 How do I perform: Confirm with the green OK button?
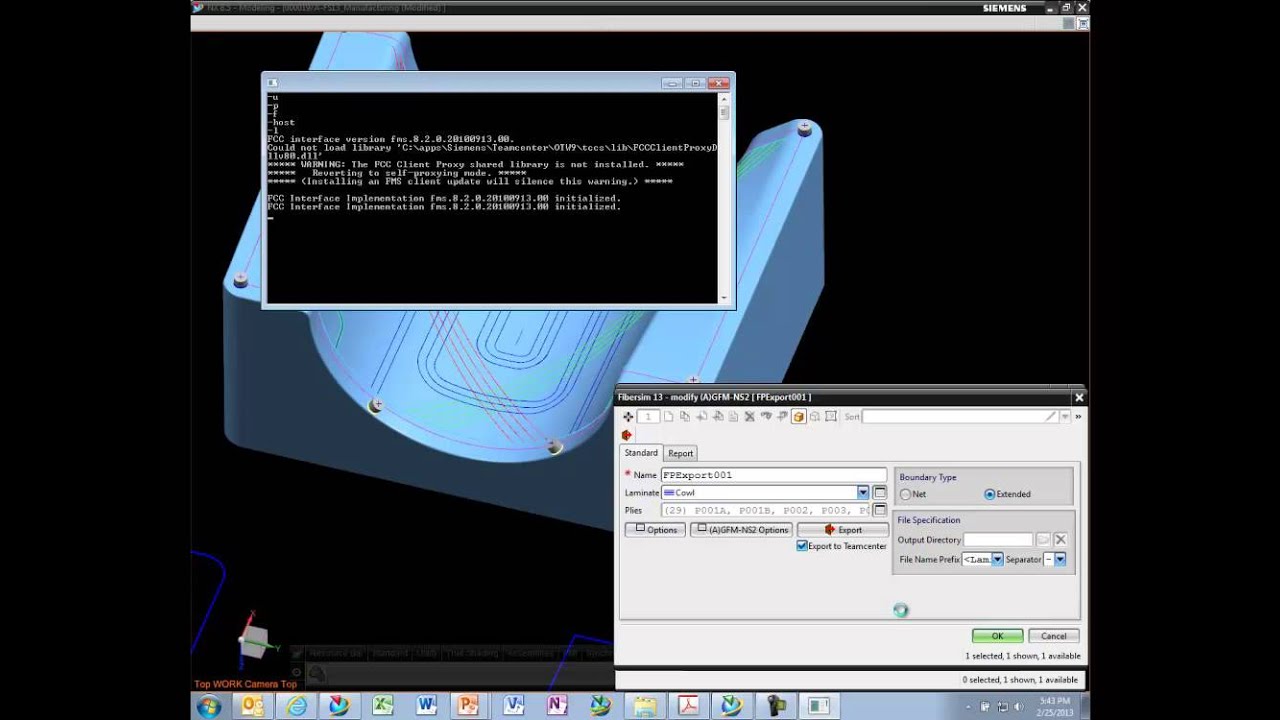(997, 636)
